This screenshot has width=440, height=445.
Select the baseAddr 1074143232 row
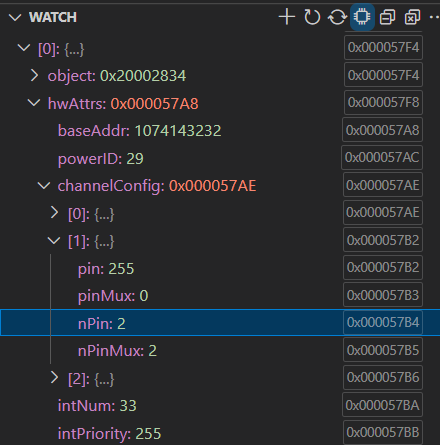[x=220, y=130]
